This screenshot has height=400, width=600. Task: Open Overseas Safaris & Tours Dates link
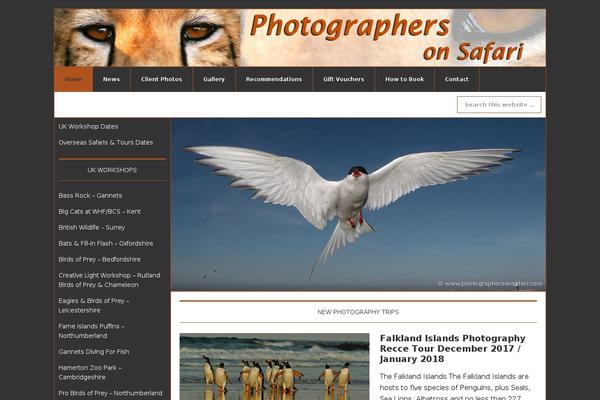tap(106, 142)
